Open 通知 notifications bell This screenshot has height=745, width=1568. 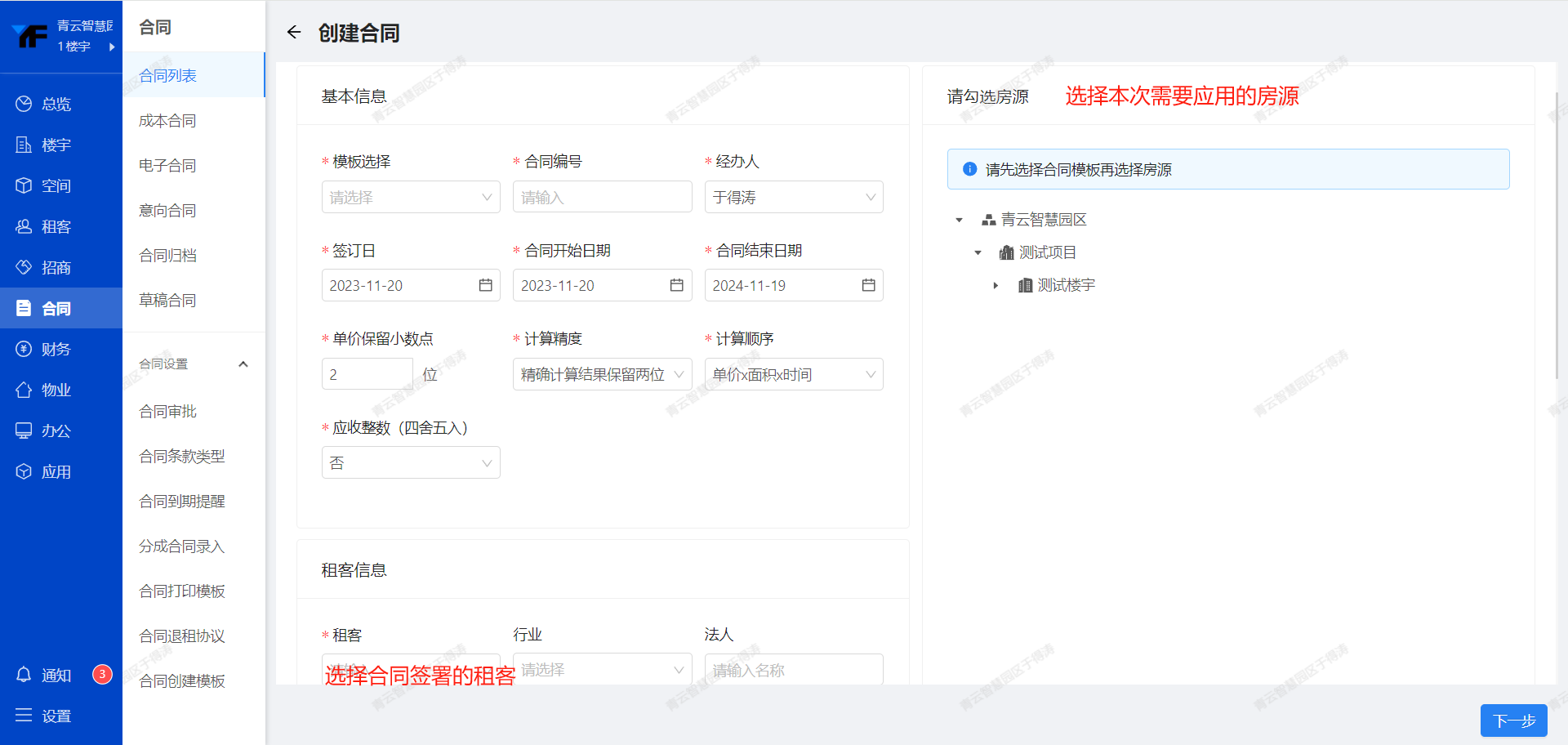[24, 675]
